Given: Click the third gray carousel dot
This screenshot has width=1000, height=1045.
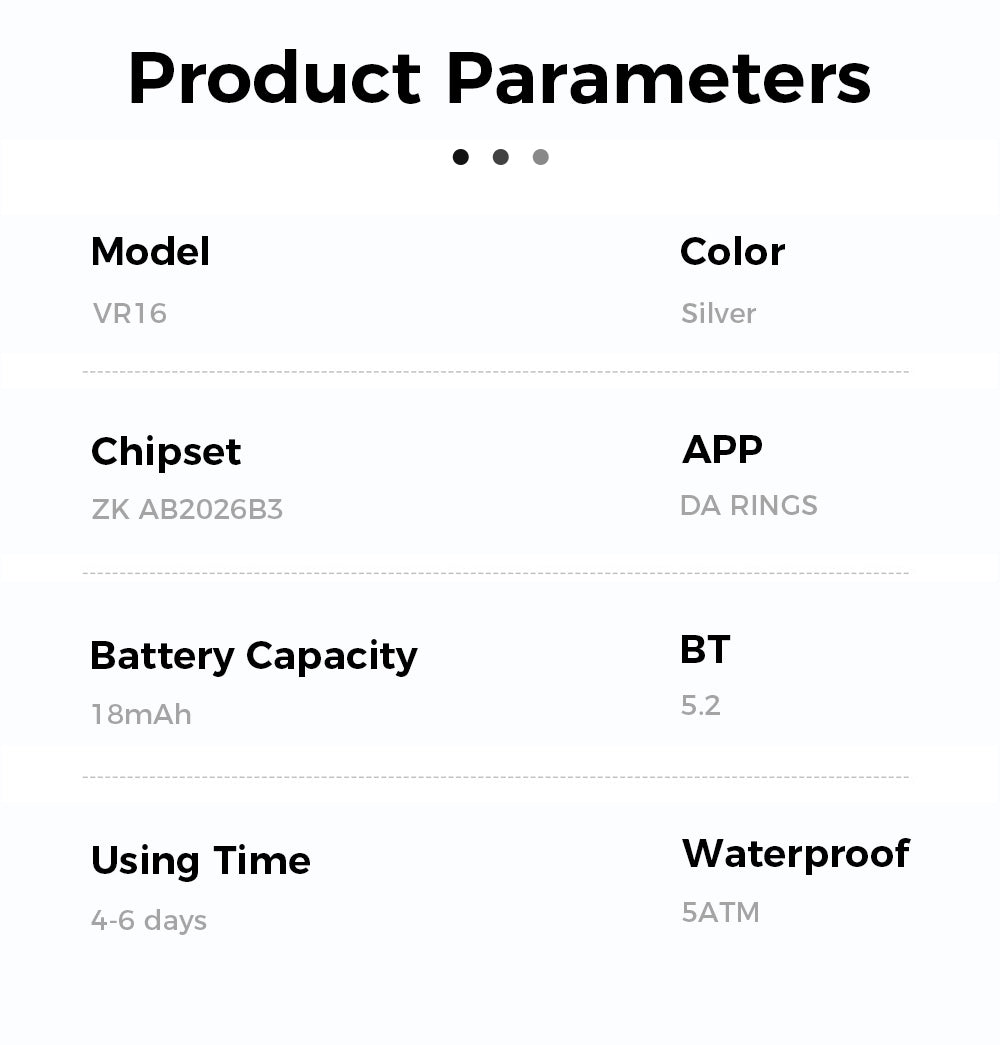Looking at the screenshot, I should click(541, 157).
